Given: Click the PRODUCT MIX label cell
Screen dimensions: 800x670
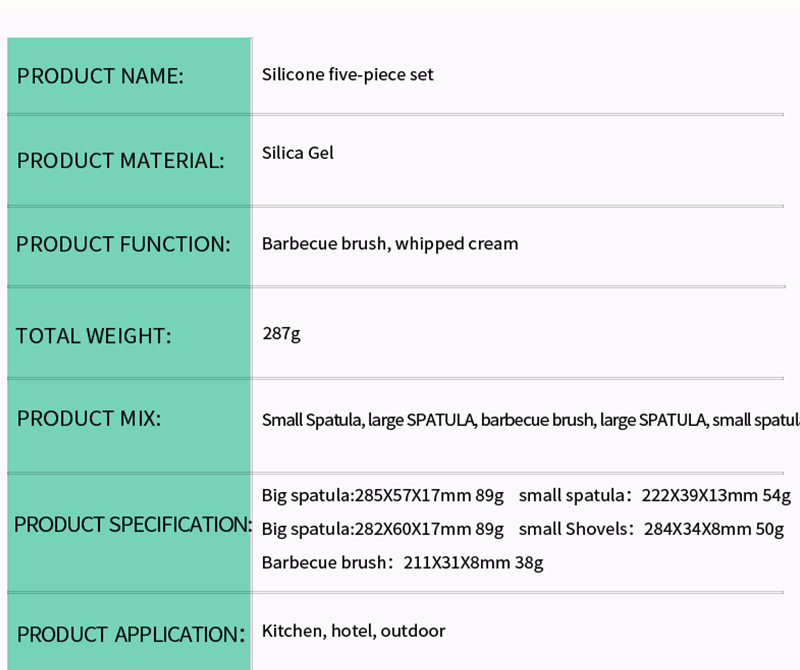Looking at the screenshot, I should tap(89, 418).
